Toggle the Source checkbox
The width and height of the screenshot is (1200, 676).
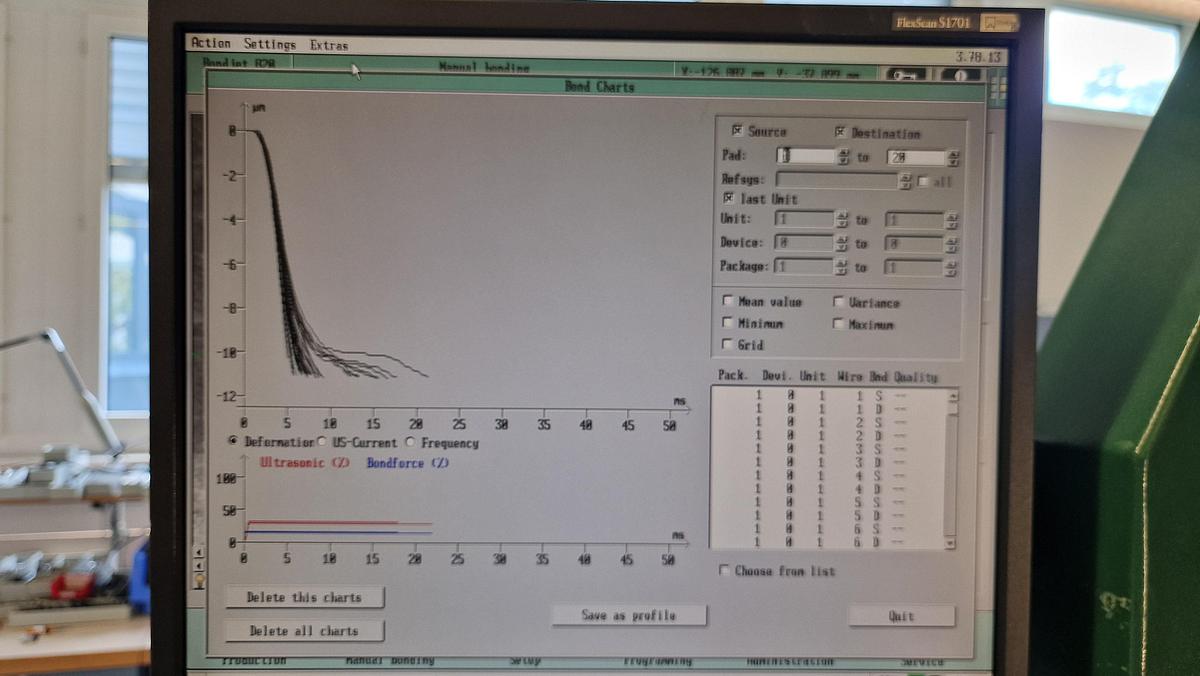point(737,130)
